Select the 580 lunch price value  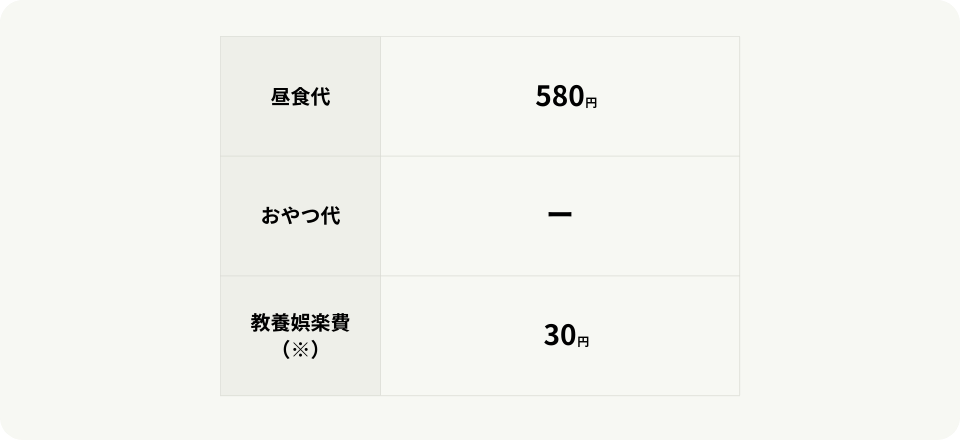tap(559, 97)
